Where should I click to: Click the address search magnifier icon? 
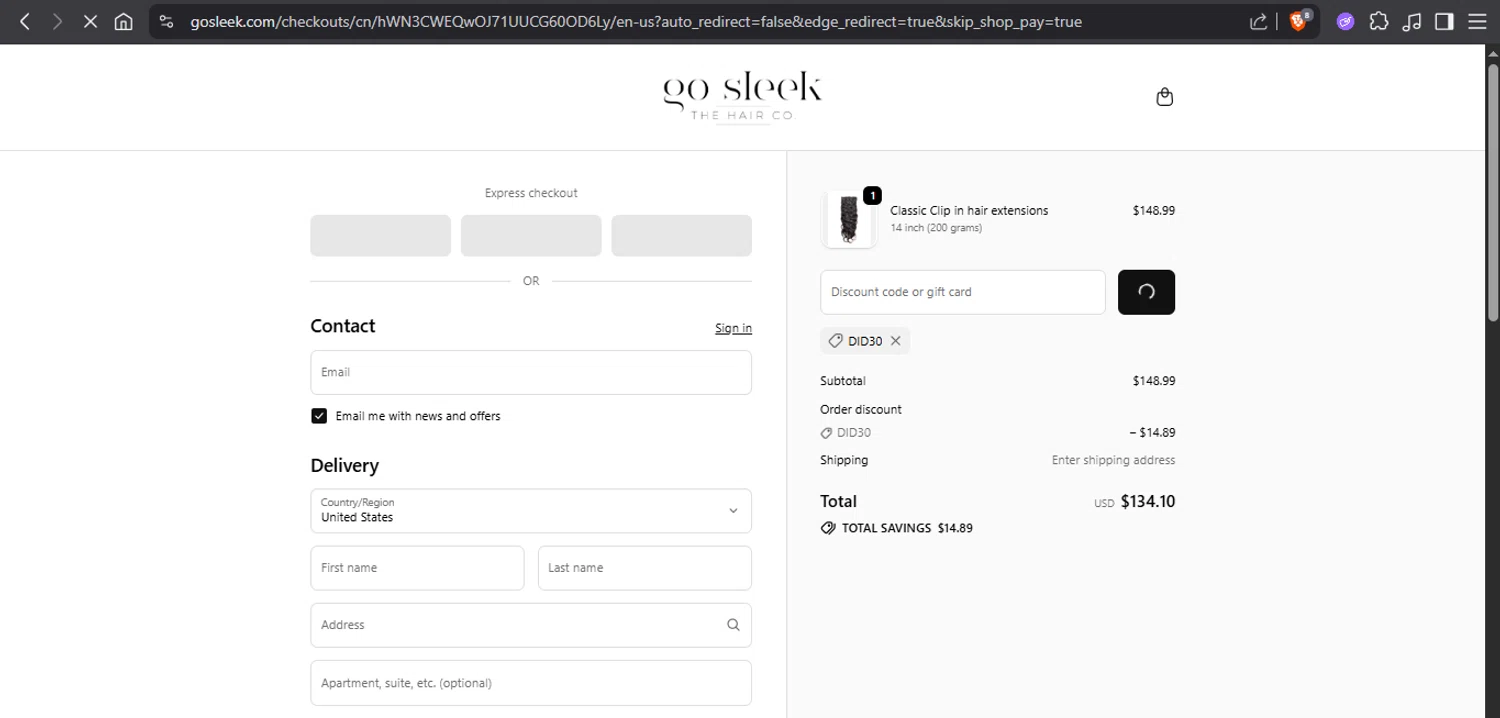(733, 625)
